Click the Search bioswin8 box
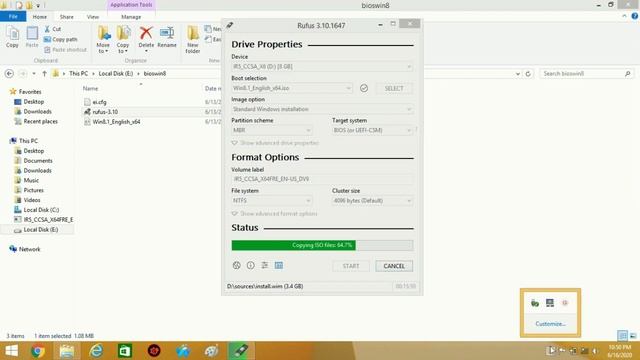This screenshot has width=640, height=360. pos(586,74)
